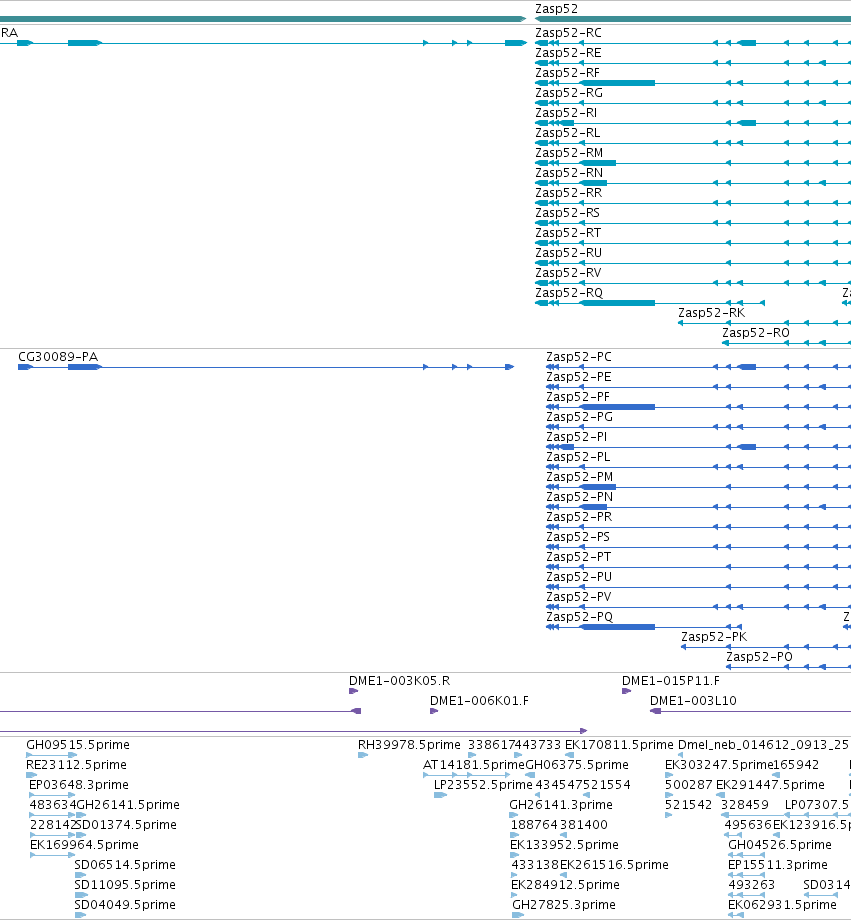Select the Zasp52-PN protein label
851x920 pixels.
pyautogui.click(x=579, y=496)
